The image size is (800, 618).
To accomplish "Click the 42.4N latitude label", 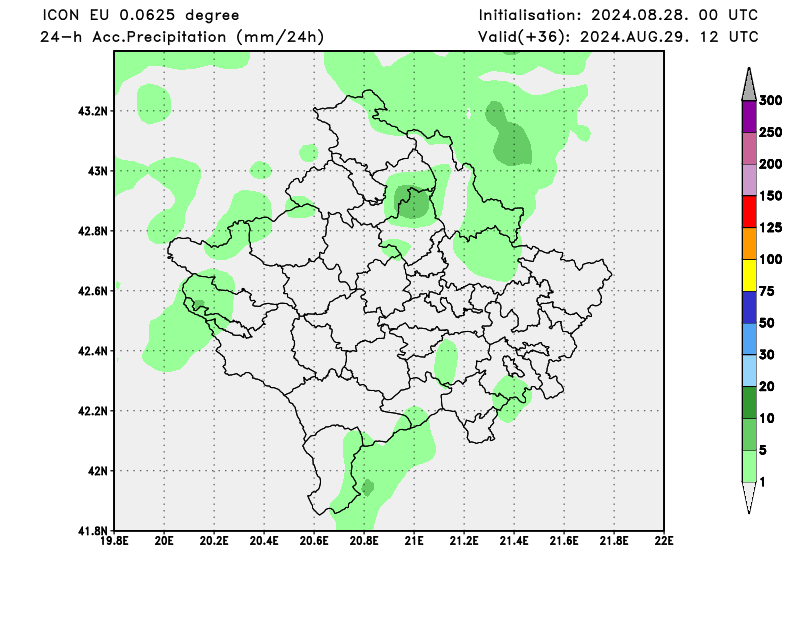I will [92, 351].
